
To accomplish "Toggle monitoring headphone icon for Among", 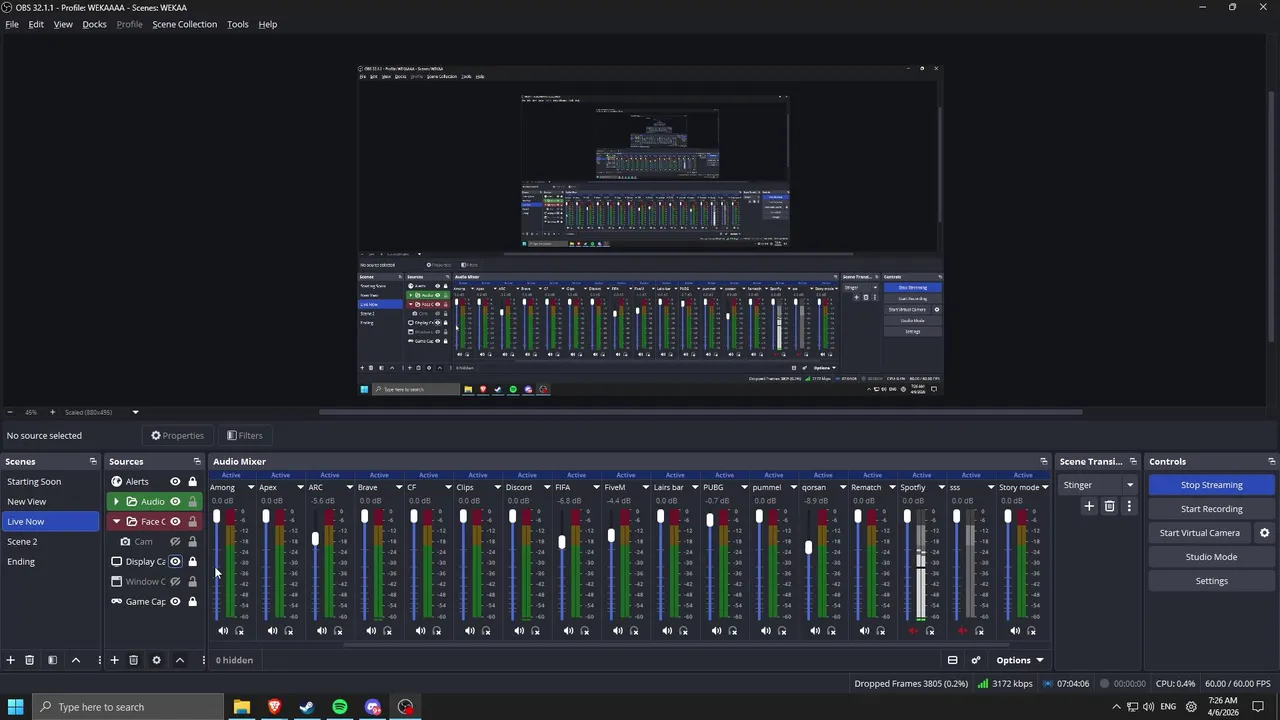I will point(239,631).
